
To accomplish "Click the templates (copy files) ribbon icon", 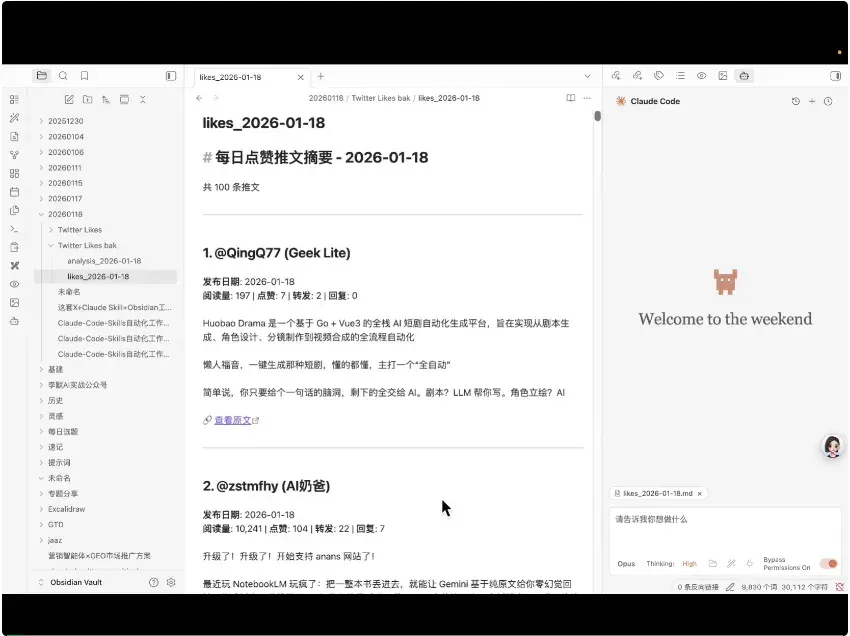I will 15,210.
